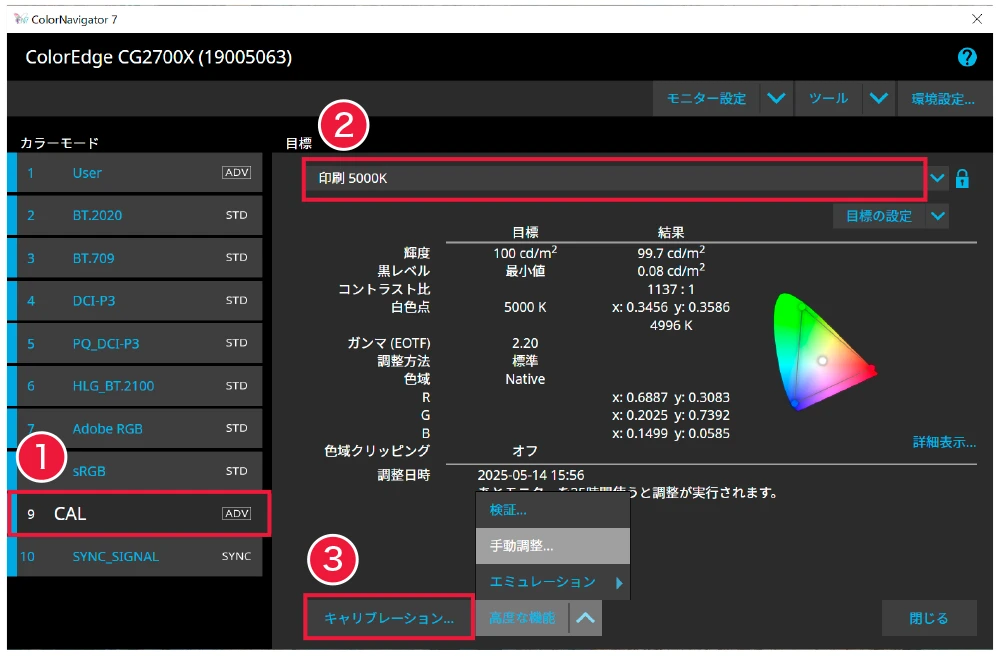Open 詳細表示... details link
The image size is (1000, 657).
point(944,442)
